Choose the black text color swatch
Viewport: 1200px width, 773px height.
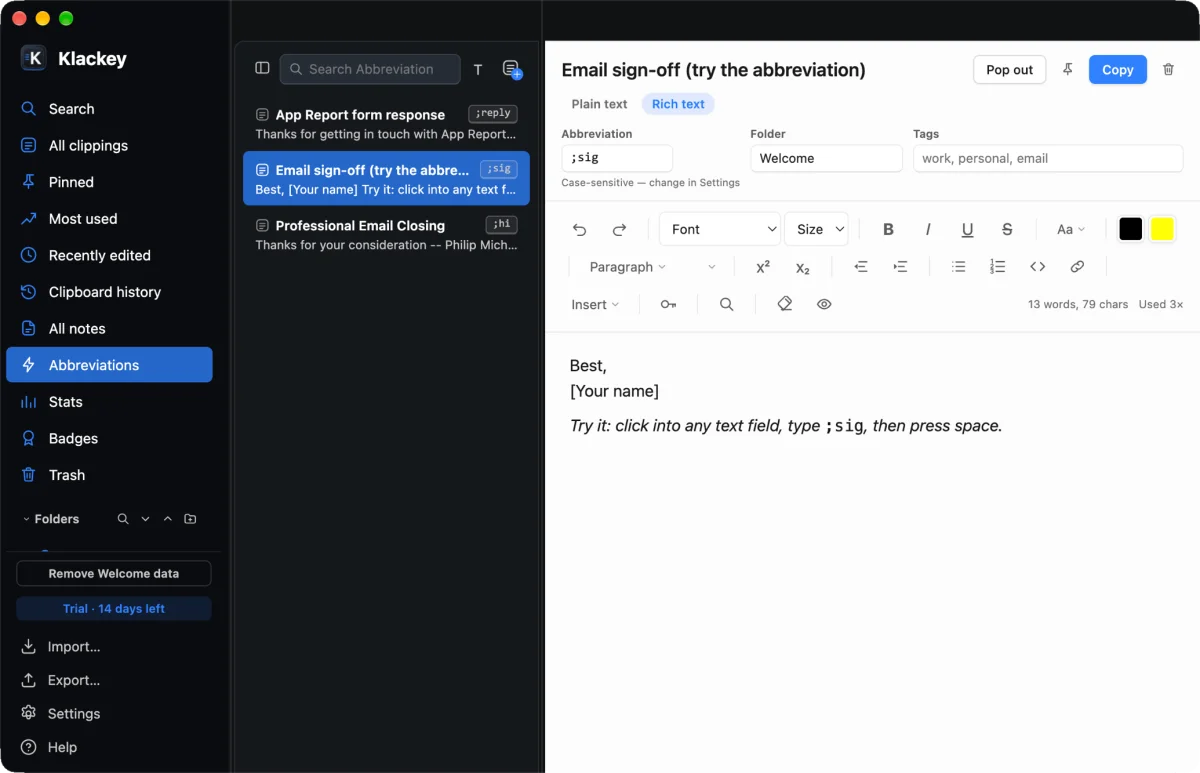click(x=1130, y=229)
